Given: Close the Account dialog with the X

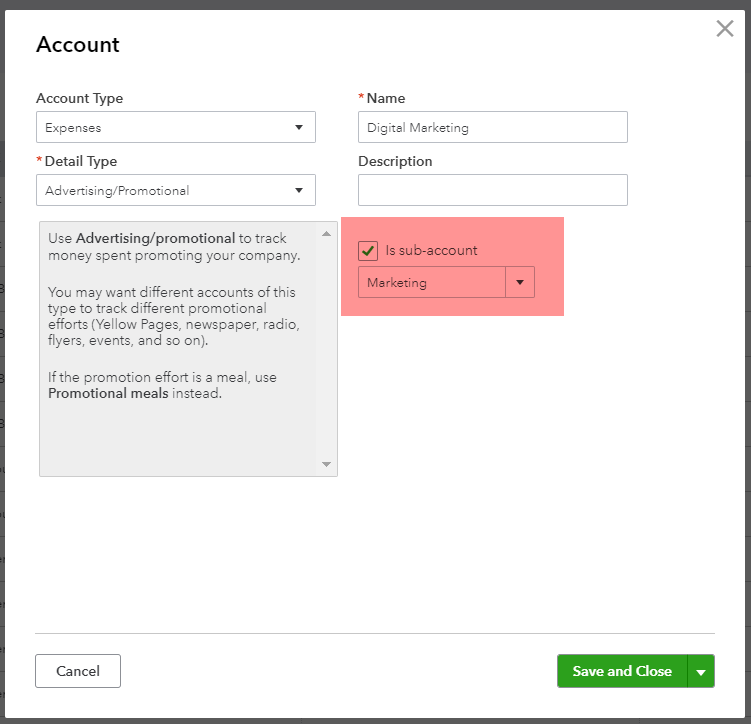Looking at the screenshot, I should [x=725, y=29].
